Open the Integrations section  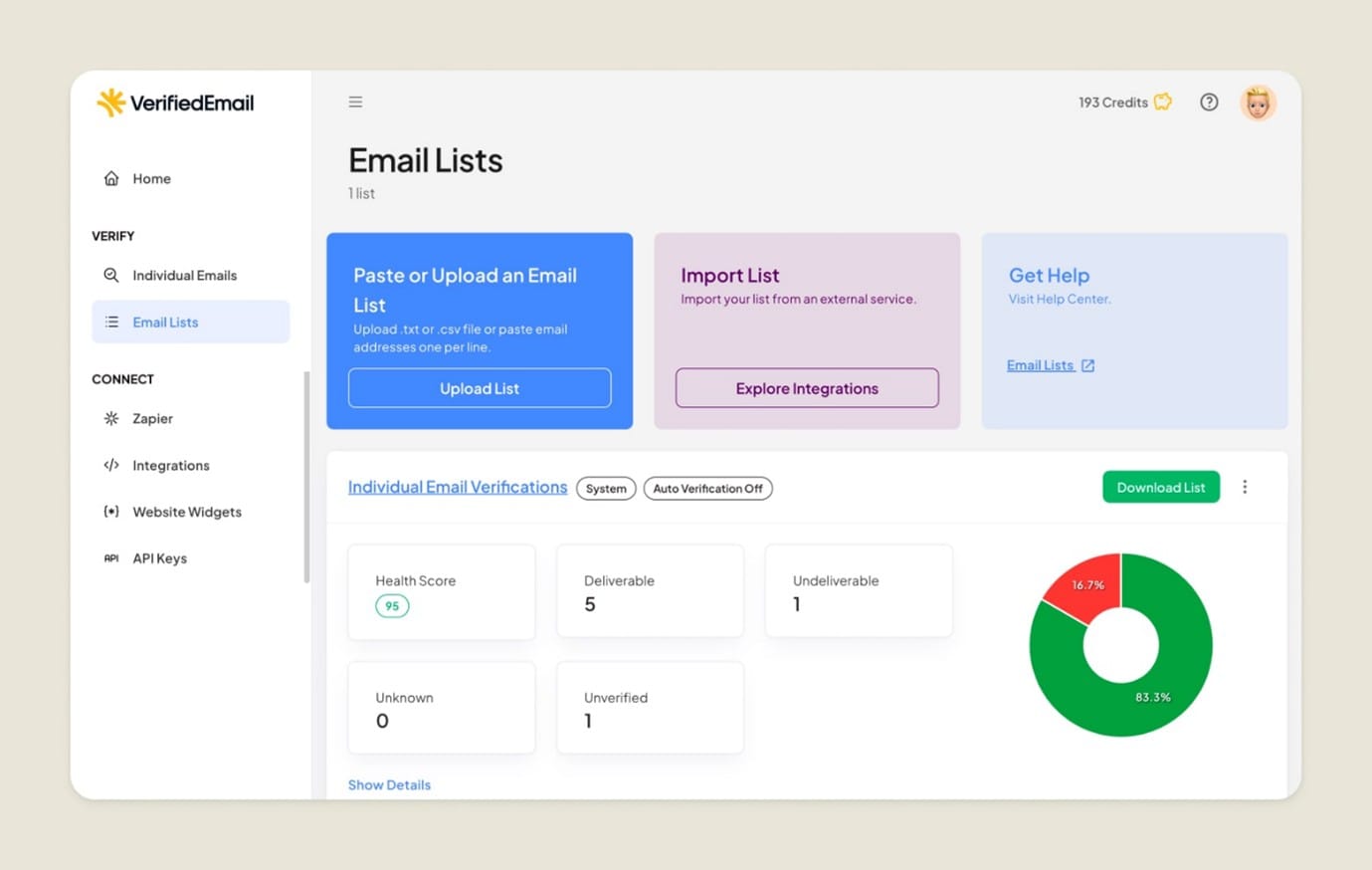coord(170,465)
